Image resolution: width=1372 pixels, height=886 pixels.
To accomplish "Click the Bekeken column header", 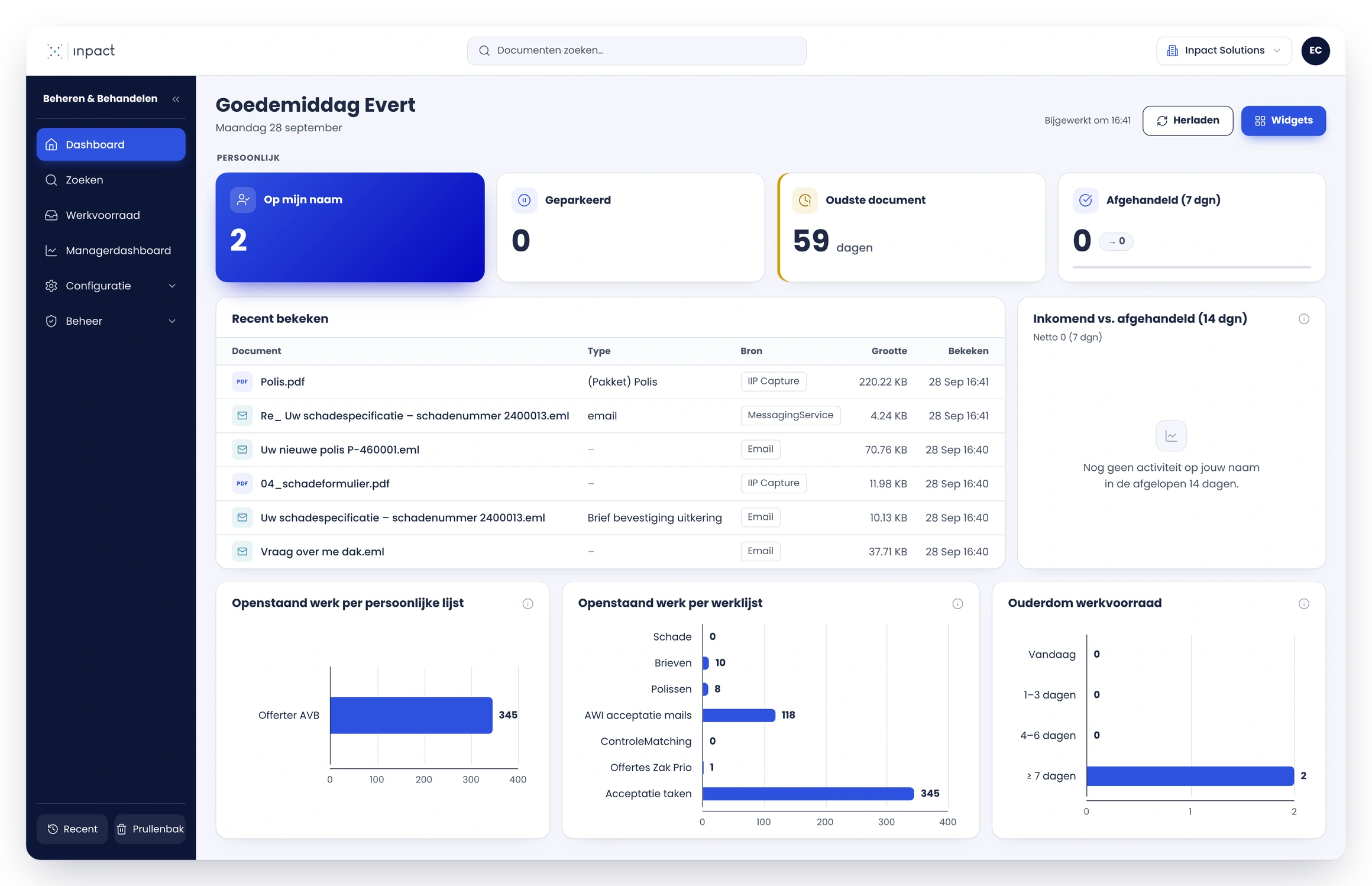I will pyautogui.click(x=968, y=351).
